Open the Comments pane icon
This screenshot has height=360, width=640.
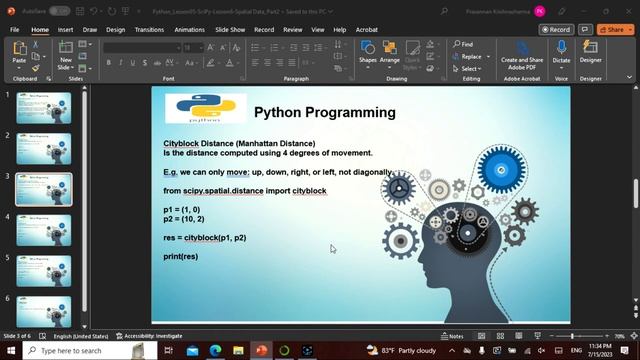pos(585,29)
